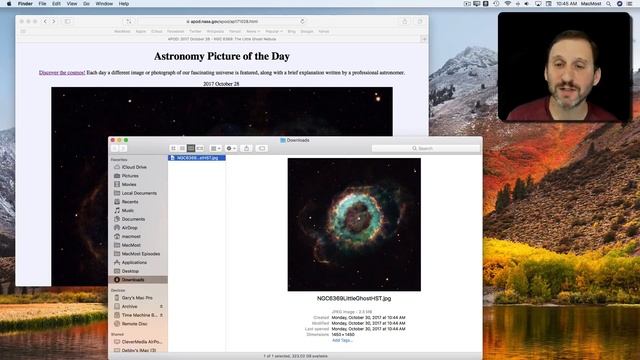Open the Window menu
Viewport: 640px width, 360px height.
[x=104, y=4]
